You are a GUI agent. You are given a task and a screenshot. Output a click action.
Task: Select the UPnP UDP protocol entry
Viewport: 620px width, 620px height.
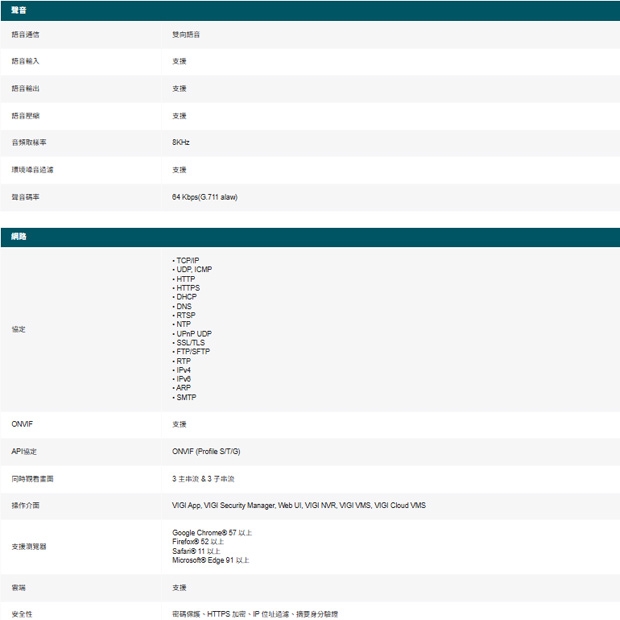point(193,334)
